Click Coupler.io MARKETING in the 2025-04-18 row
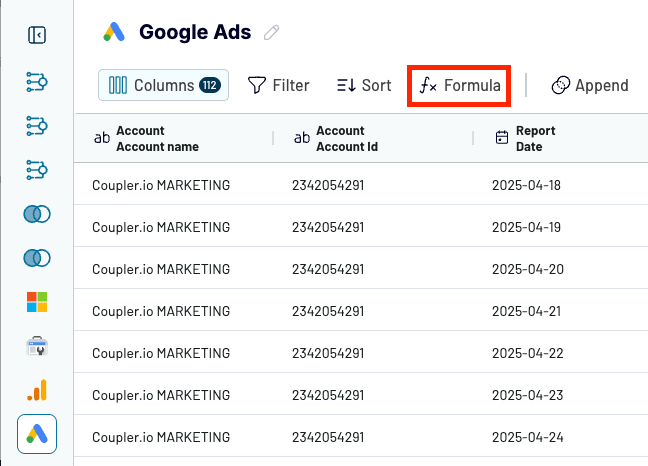 pos(161,185)
